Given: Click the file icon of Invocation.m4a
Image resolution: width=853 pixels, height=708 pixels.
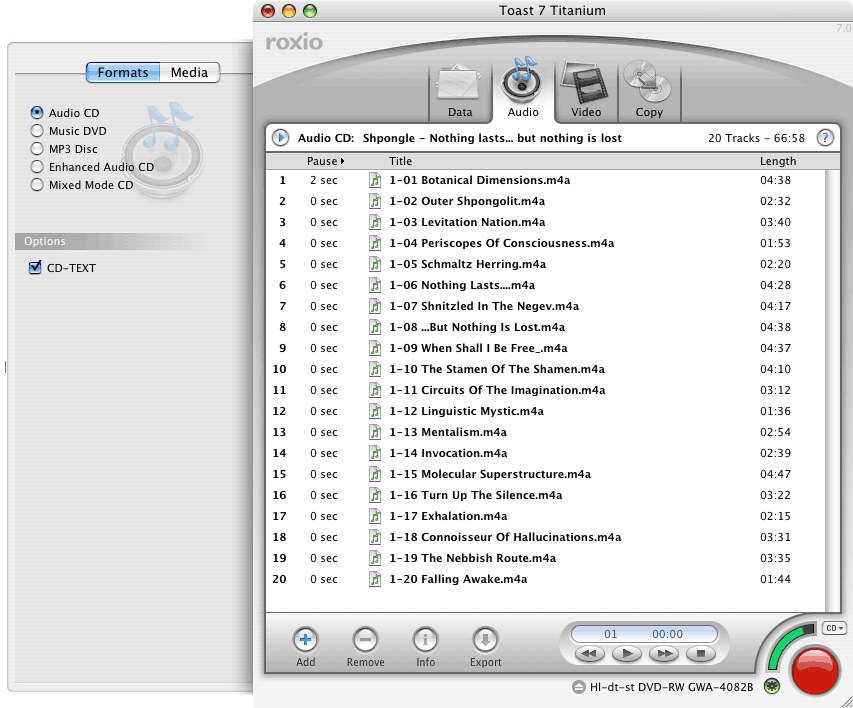Looking at the screenshot, I should pos(375,453).
